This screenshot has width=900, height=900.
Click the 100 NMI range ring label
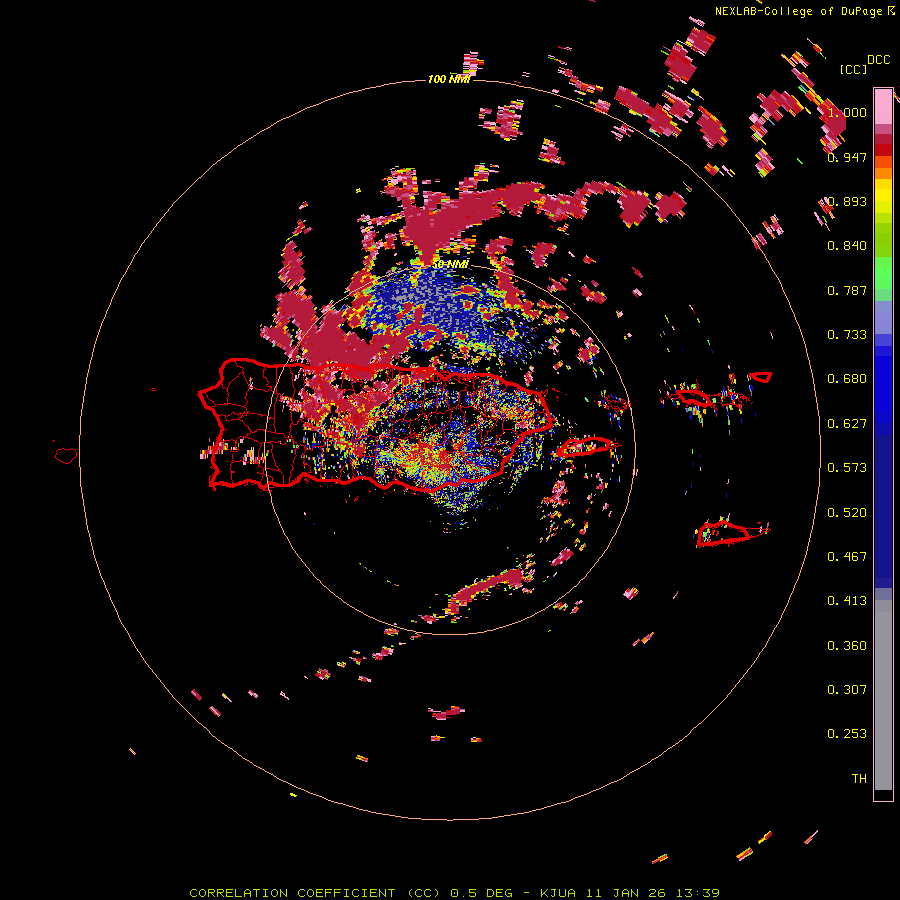(x=449, y=79)
